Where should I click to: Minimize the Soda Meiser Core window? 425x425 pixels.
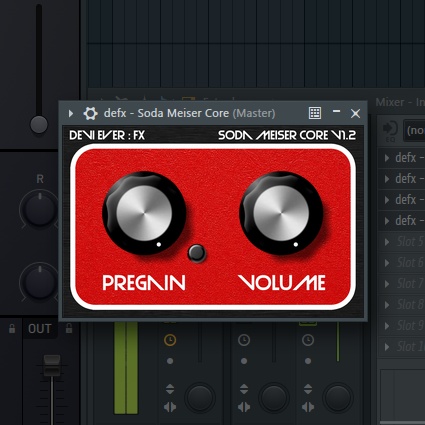[336, 111]
